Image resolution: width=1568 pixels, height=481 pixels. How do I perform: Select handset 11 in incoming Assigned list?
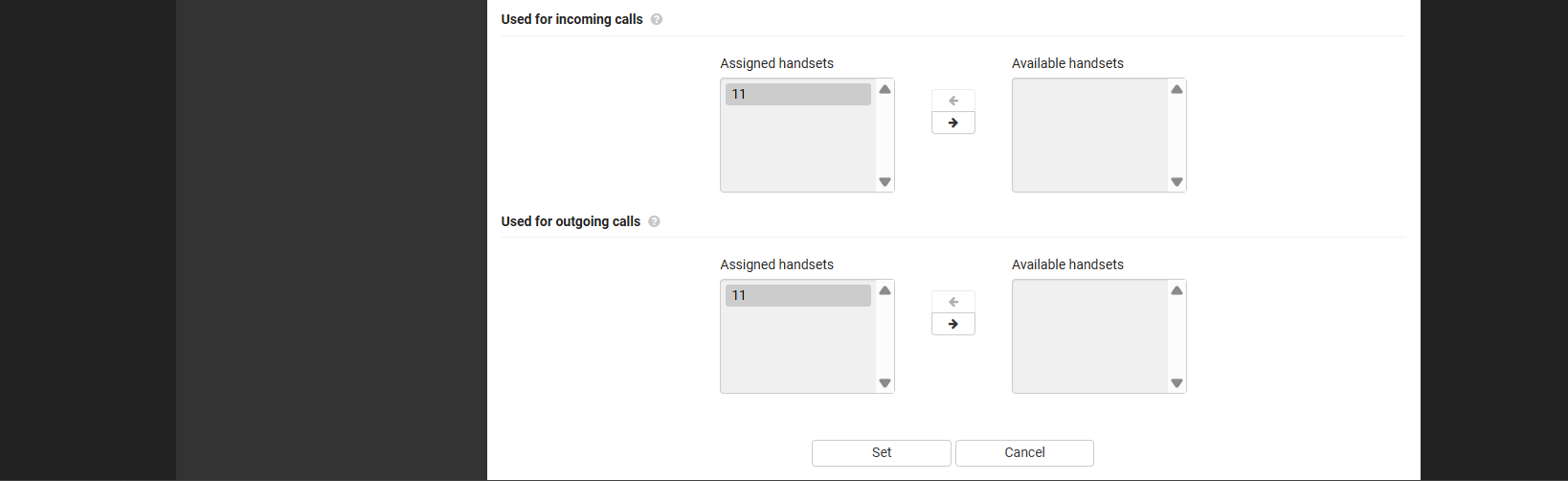pos(797,94)
